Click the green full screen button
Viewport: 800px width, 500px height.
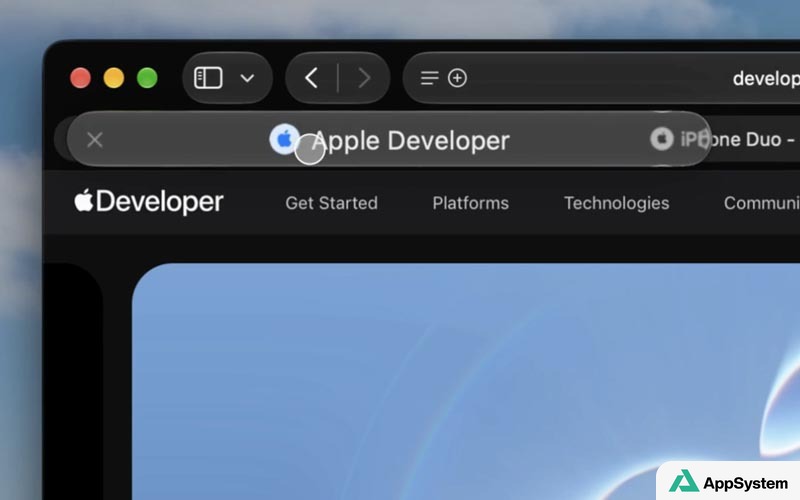coord(147,78)
